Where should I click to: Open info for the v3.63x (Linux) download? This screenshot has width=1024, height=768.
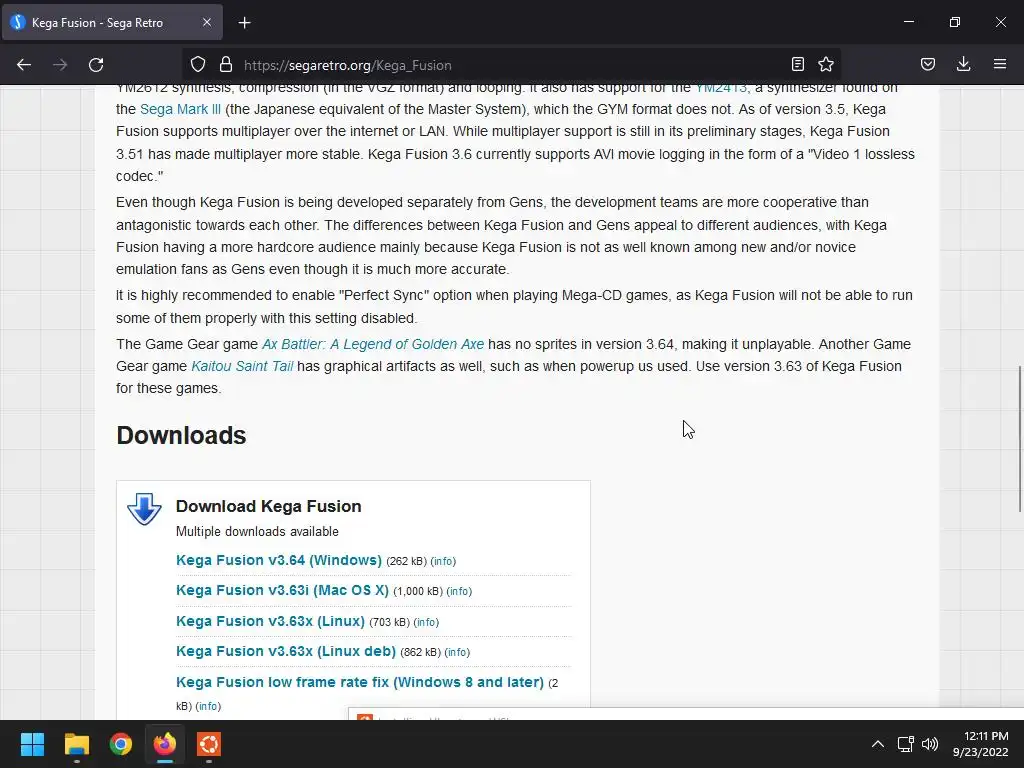pyautogui.click(x=426, y=622)
